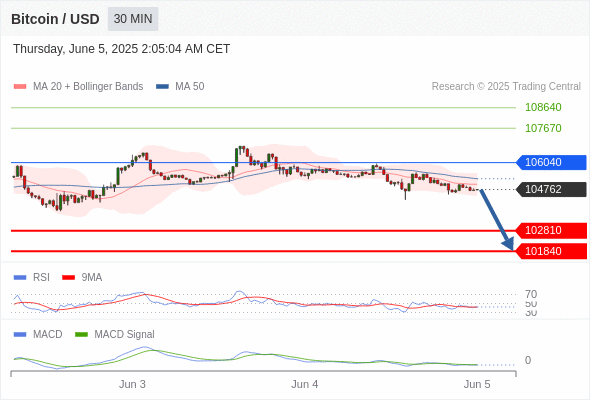Click the 30 MIN timeframe badge
590x400 pixels.
coord(133,19)
